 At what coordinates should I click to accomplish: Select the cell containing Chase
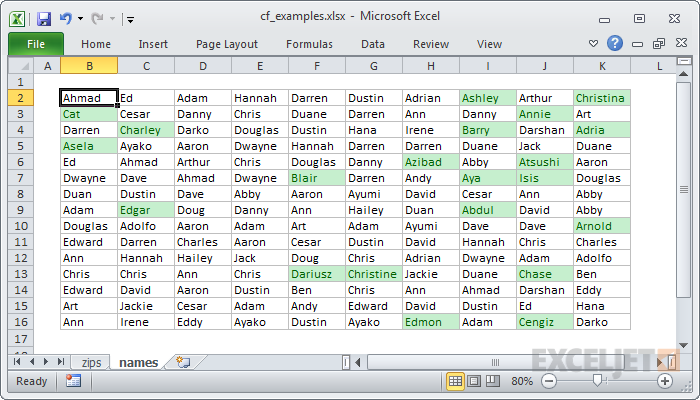[x=545, y=274]
